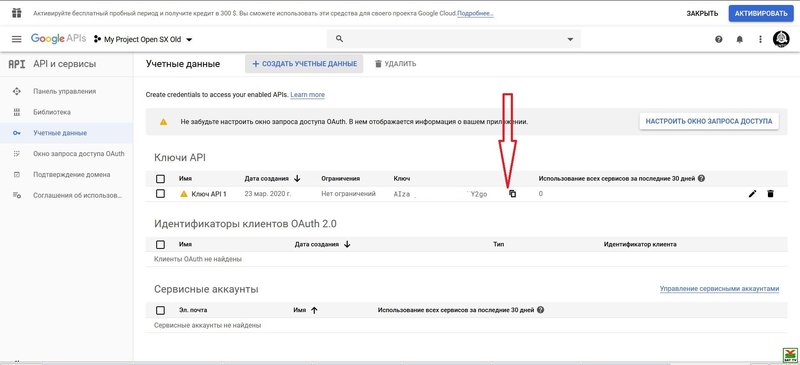The image size is (800, 365).
Task: Click the Идентификатор клиента column header
Action: (x=640, y=245)
